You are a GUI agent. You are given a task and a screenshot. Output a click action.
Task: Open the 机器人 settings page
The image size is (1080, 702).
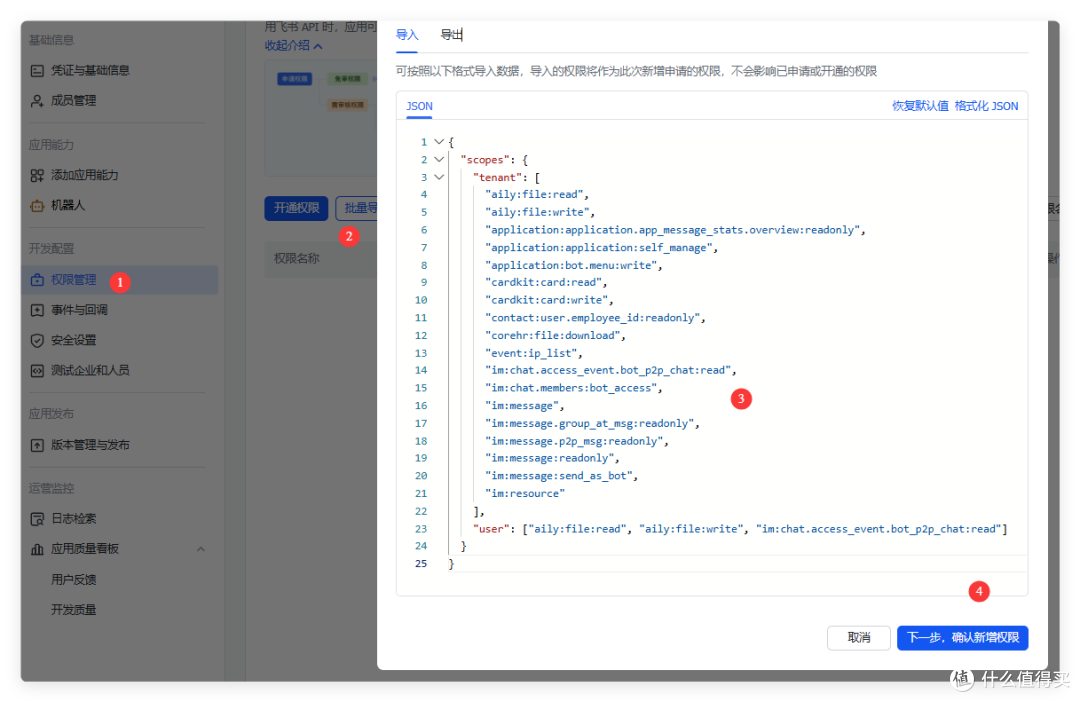coord(68,205)
